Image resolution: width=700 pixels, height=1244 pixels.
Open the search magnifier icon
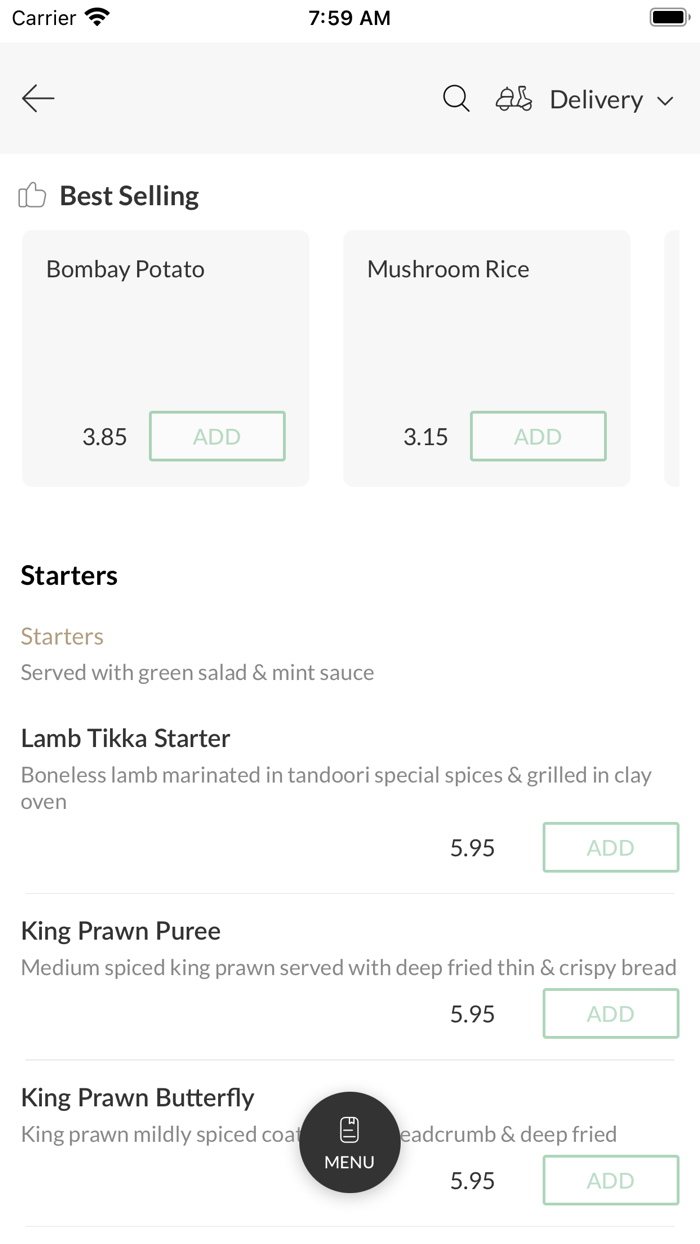[456, 98]
